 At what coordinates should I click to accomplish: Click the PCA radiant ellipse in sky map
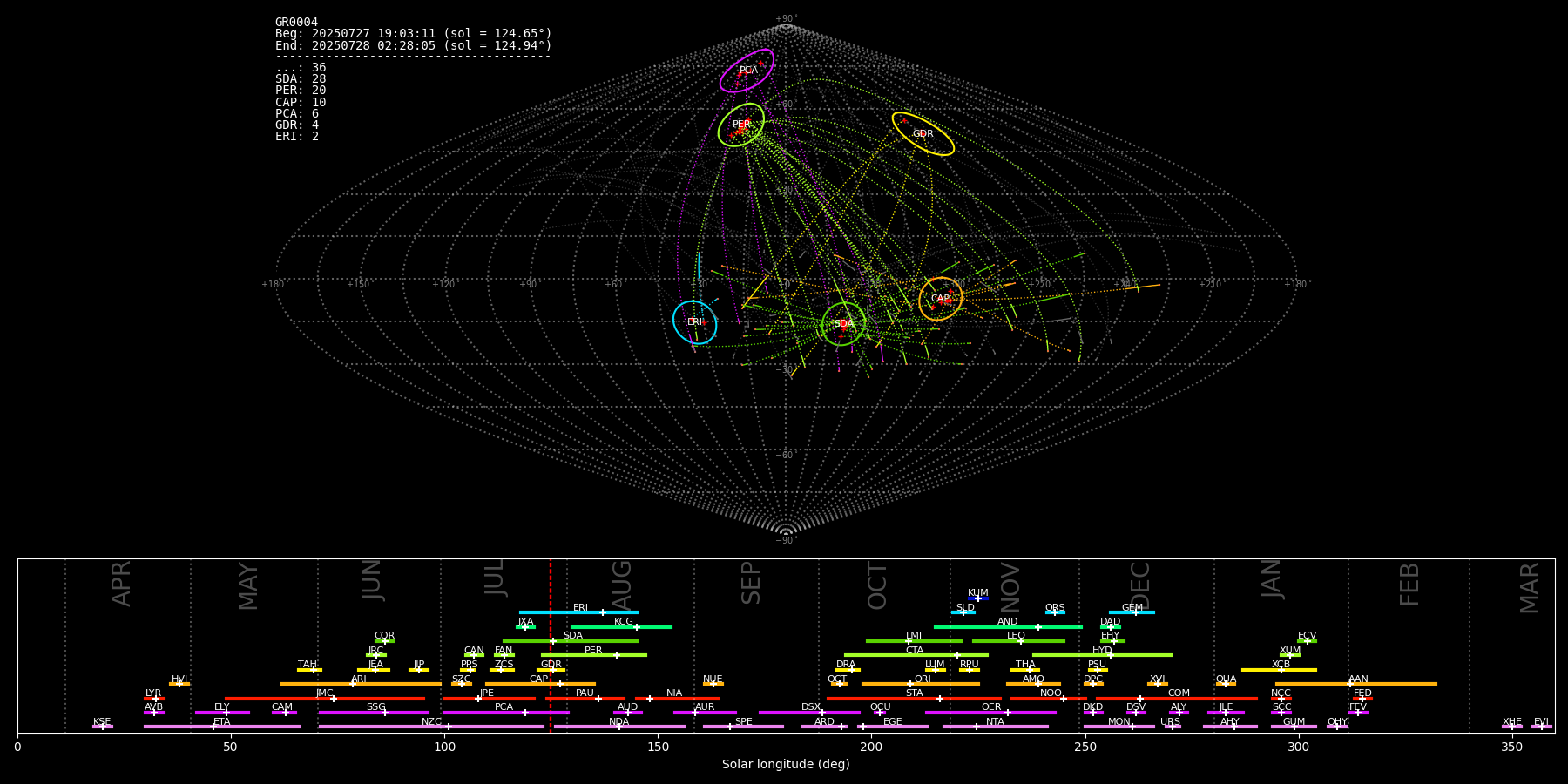click(747, 71)
